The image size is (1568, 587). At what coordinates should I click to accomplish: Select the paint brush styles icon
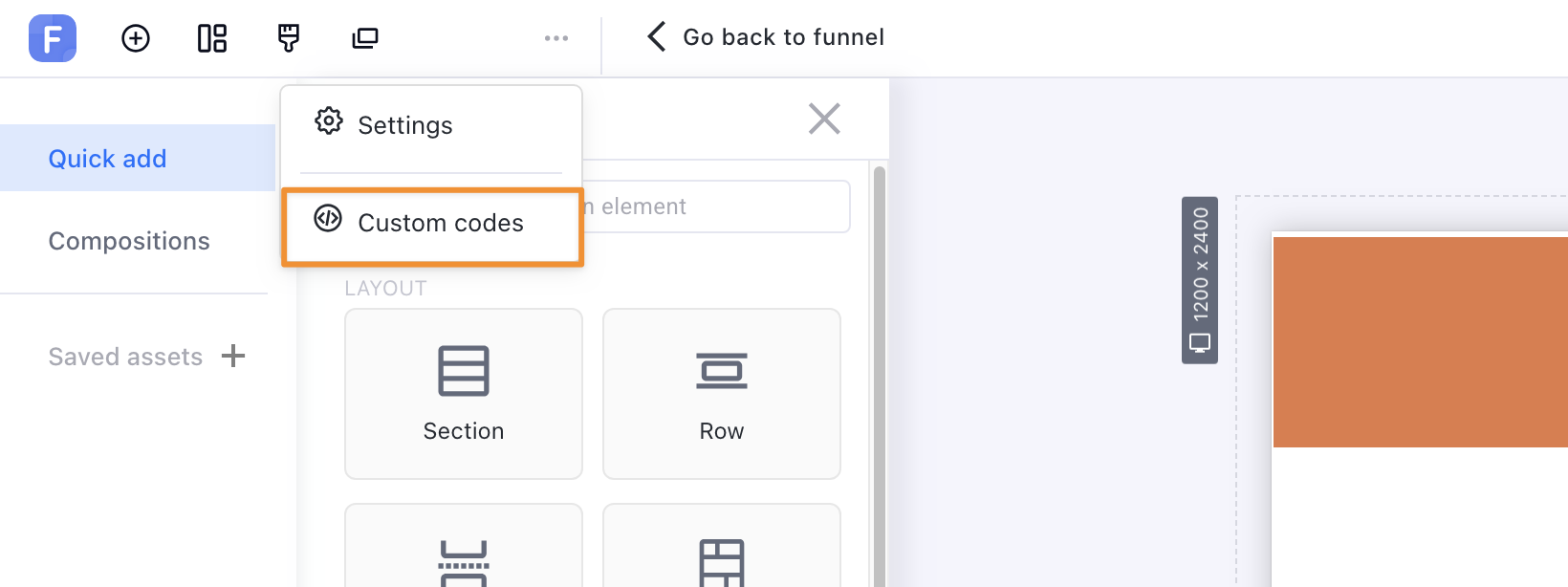tap(288, 38)
